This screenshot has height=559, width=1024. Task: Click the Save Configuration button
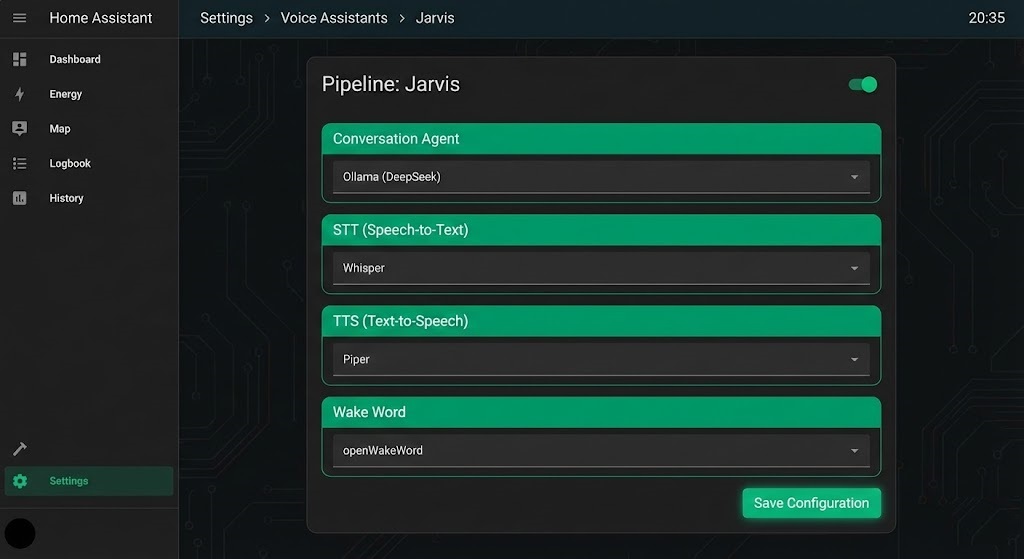point(812,503)
